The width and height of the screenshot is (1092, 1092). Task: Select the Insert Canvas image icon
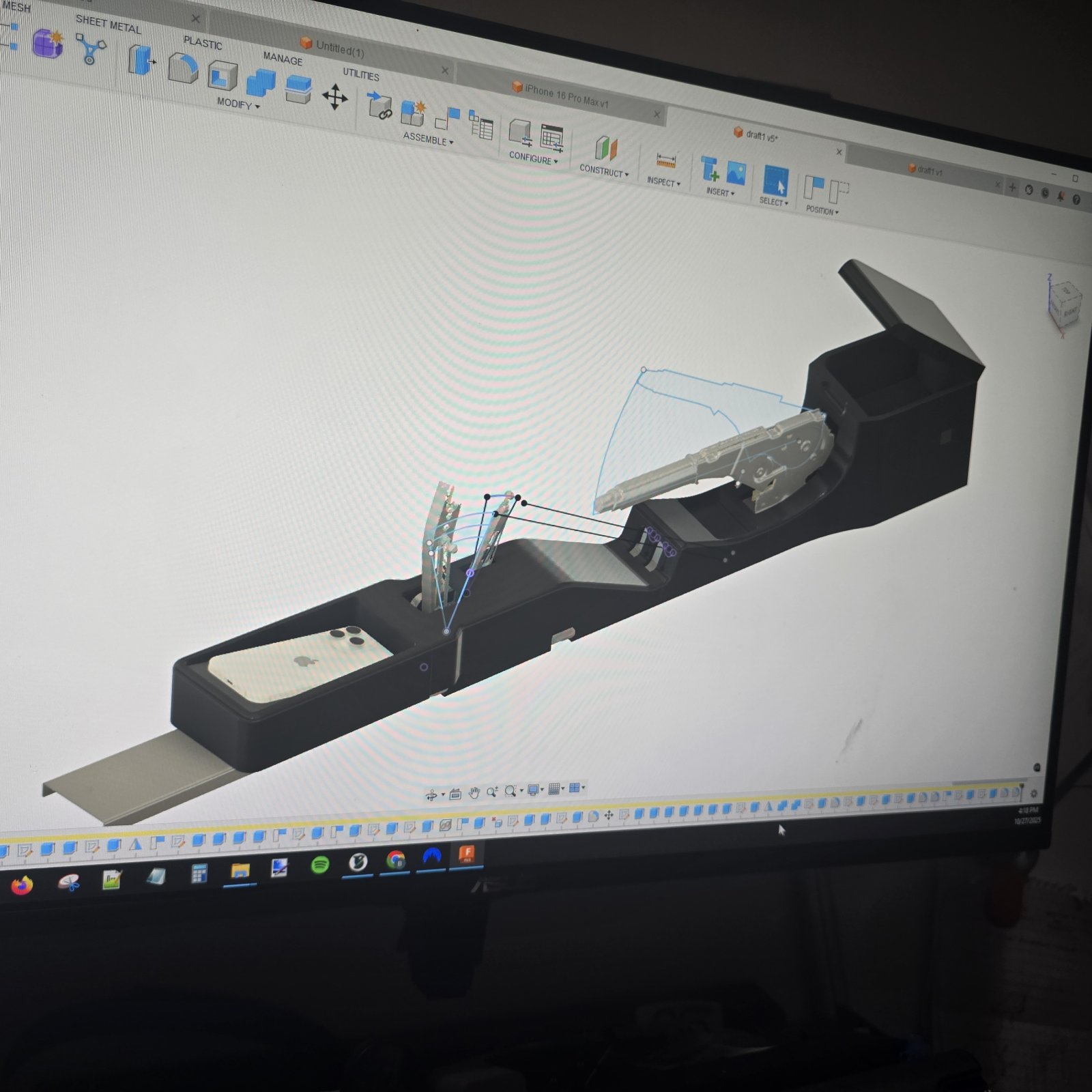[735, 173]
